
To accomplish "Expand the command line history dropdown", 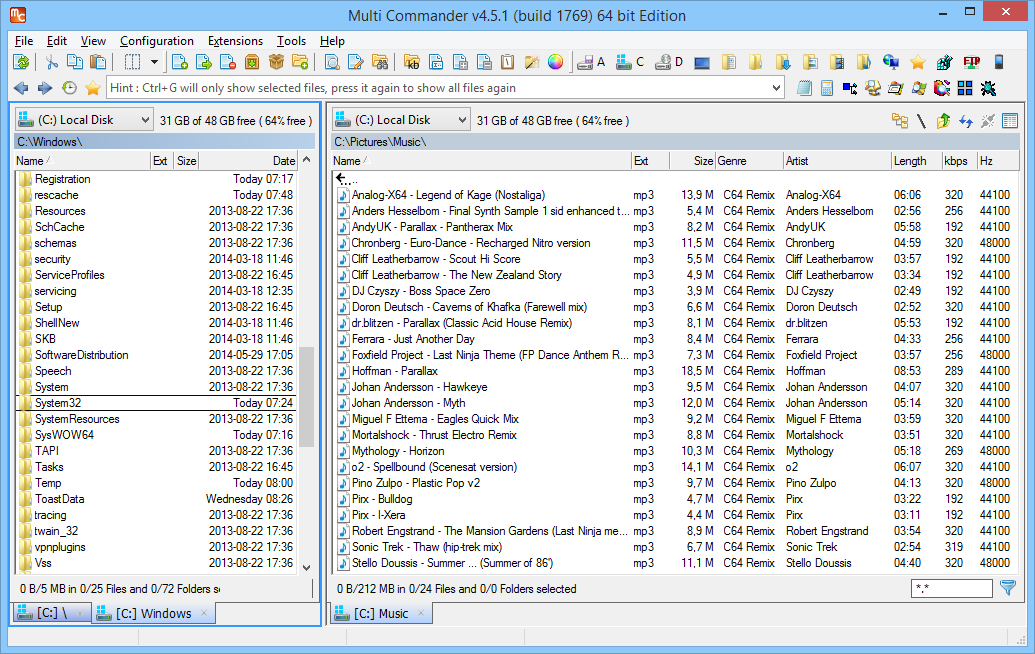I will [776, 88].
